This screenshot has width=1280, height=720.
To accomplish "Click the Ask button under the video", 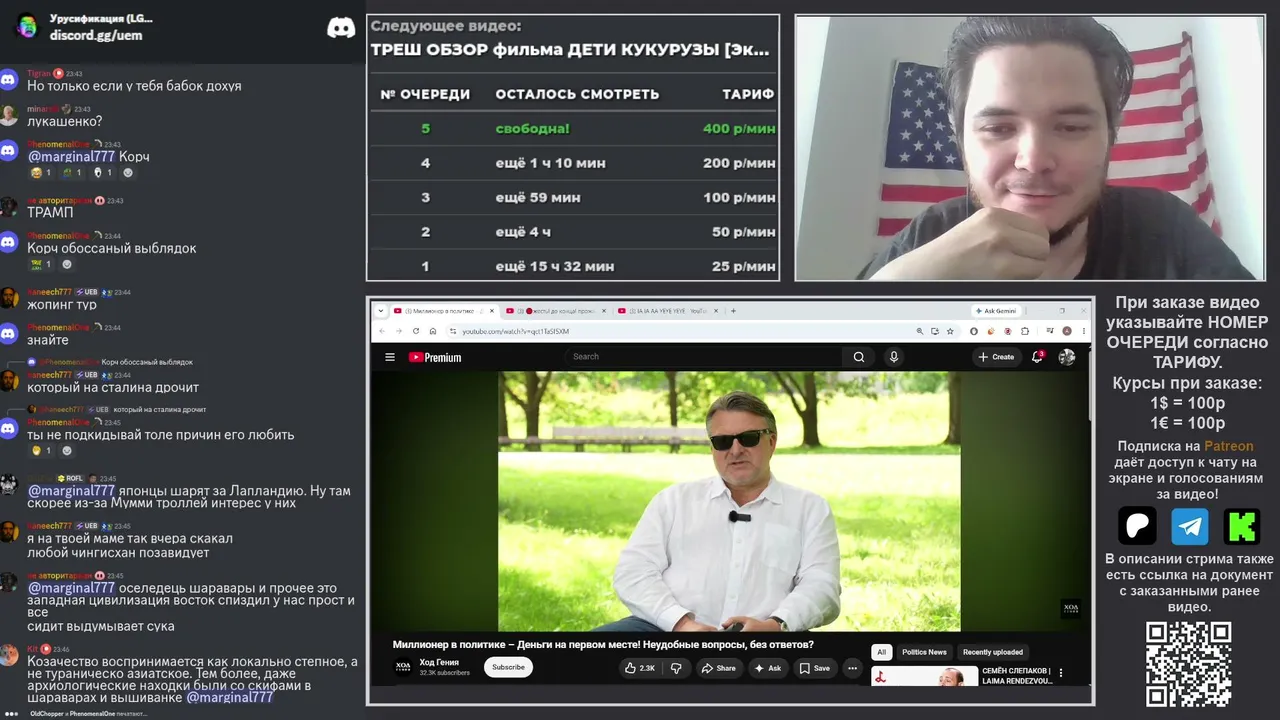I will tap(768, 668).
